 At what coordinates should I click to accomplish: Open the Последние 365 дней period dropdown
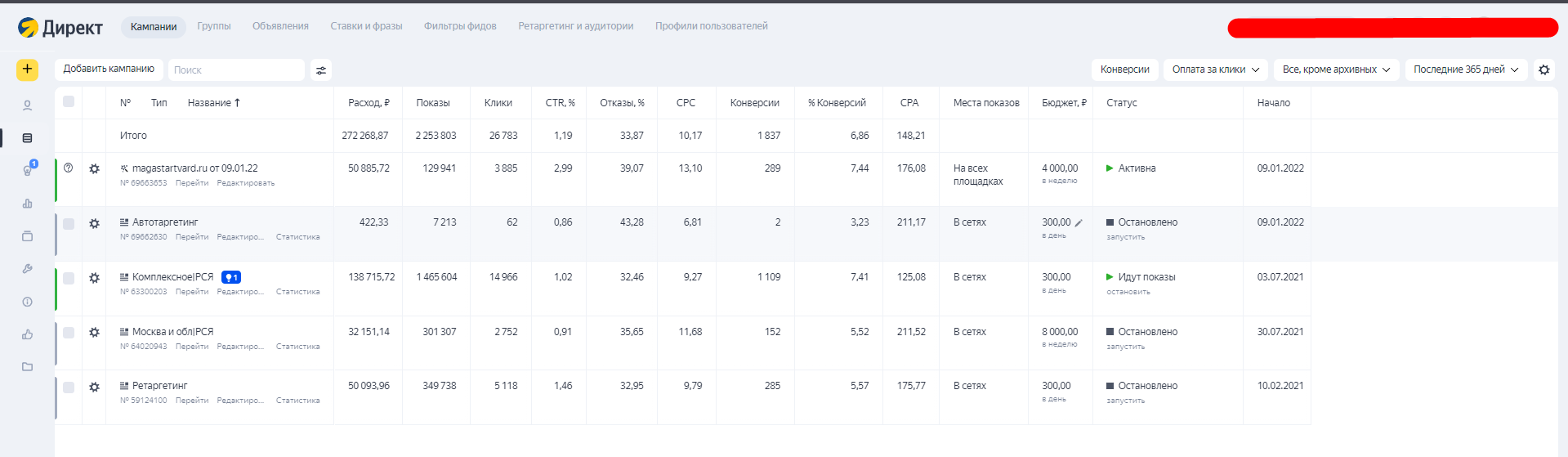coord(1466,69)
